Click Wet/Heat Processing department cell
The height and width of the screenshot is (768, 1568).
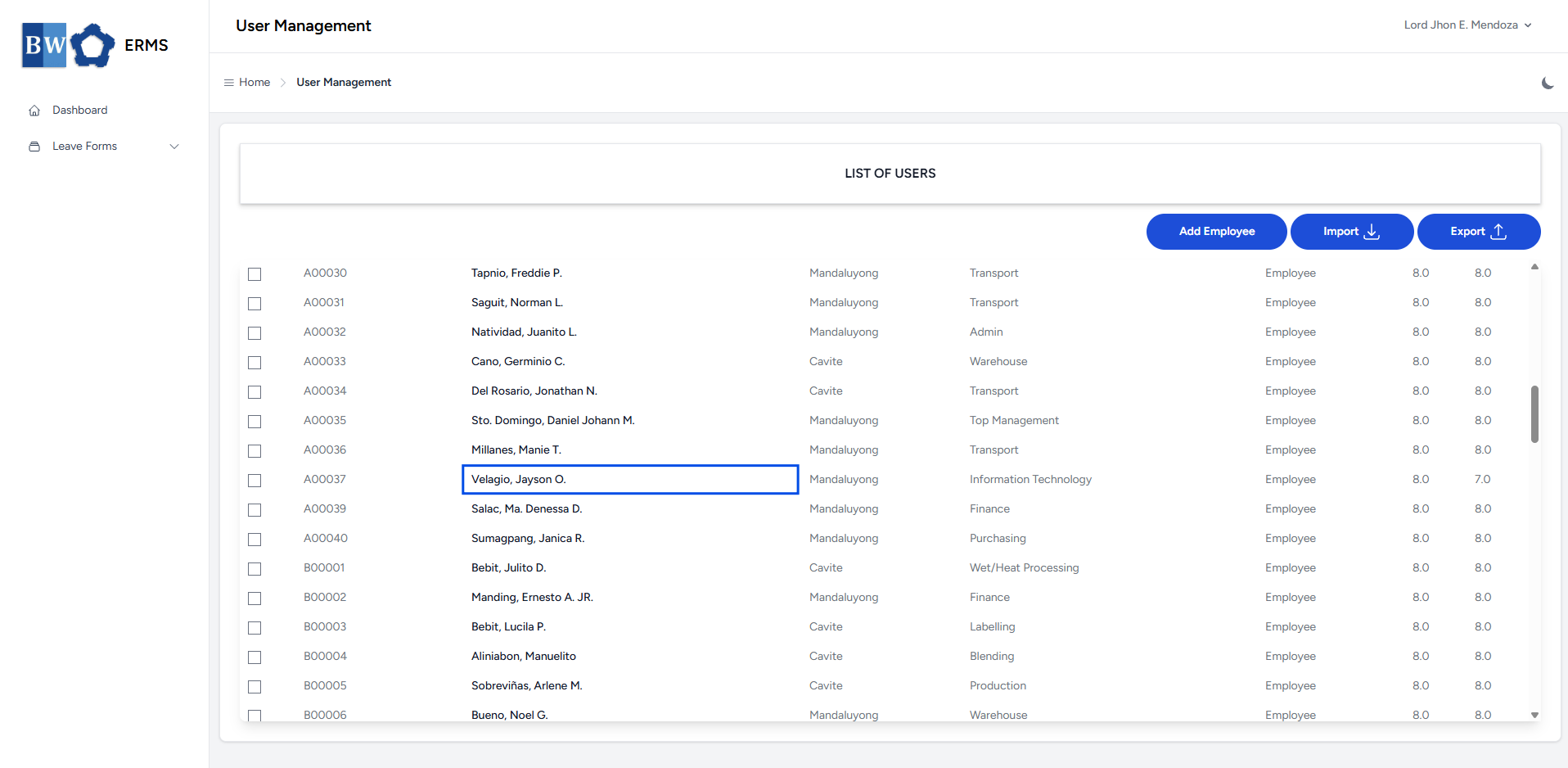point(1024,568)
